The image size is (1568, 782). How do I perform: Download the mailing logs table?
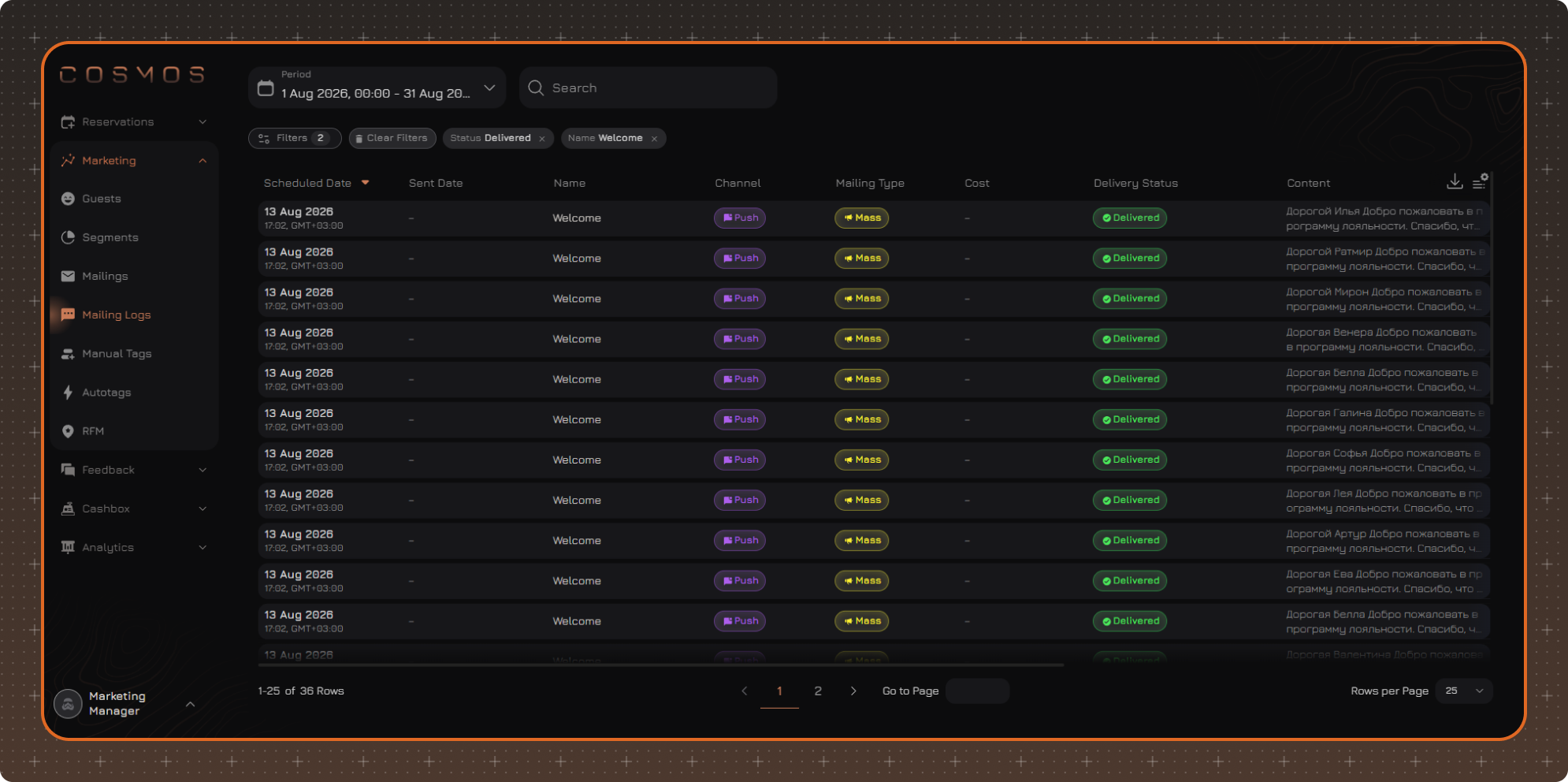coord(1455,182)
